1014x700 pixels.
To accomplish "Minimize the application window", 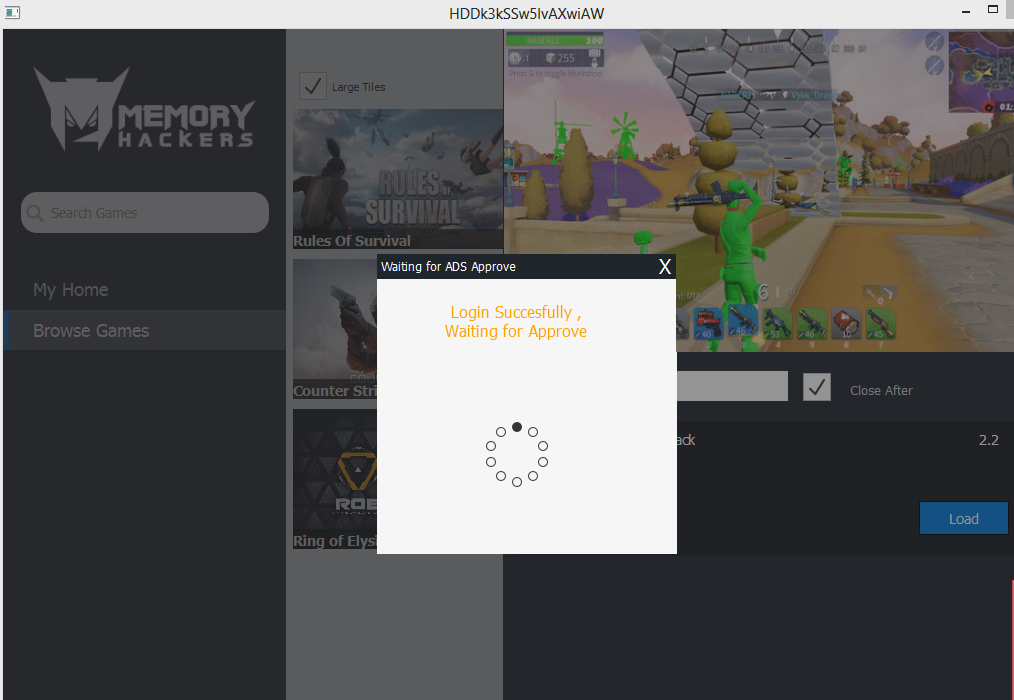I will click(965, 11).
